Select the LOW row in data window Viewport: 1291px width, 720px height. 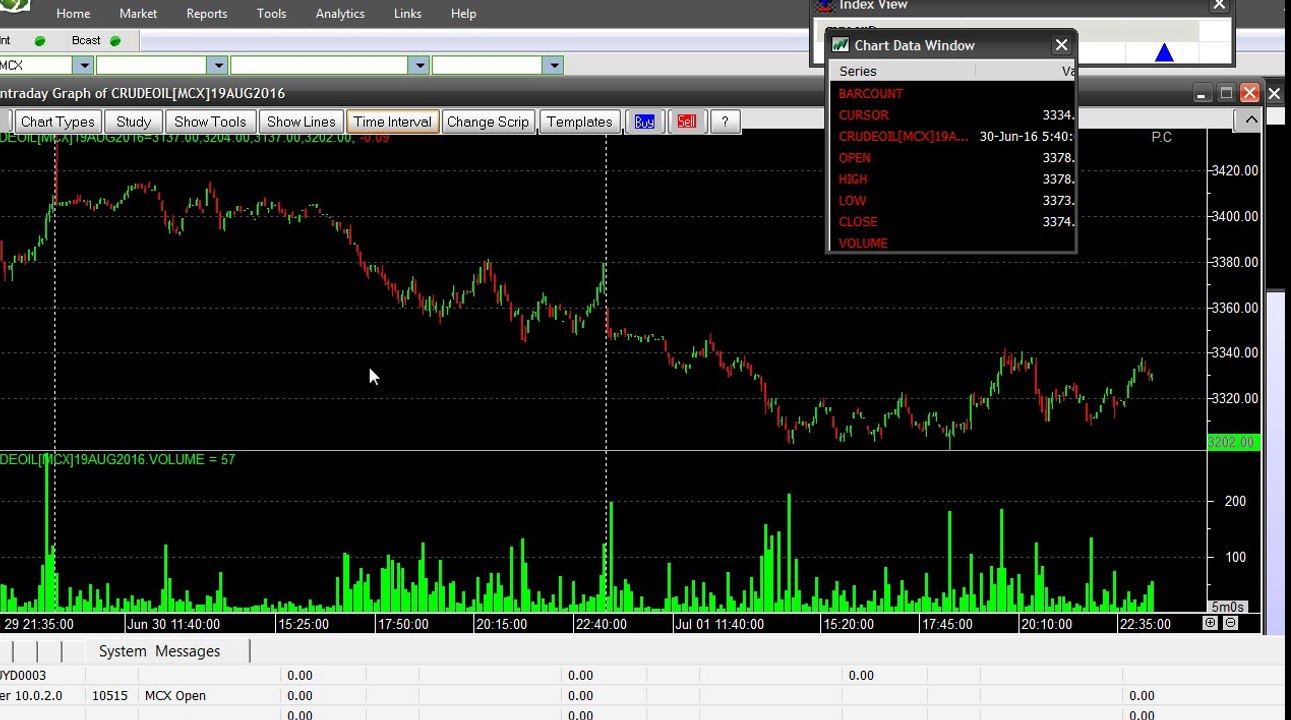click(x=953, y=200)
